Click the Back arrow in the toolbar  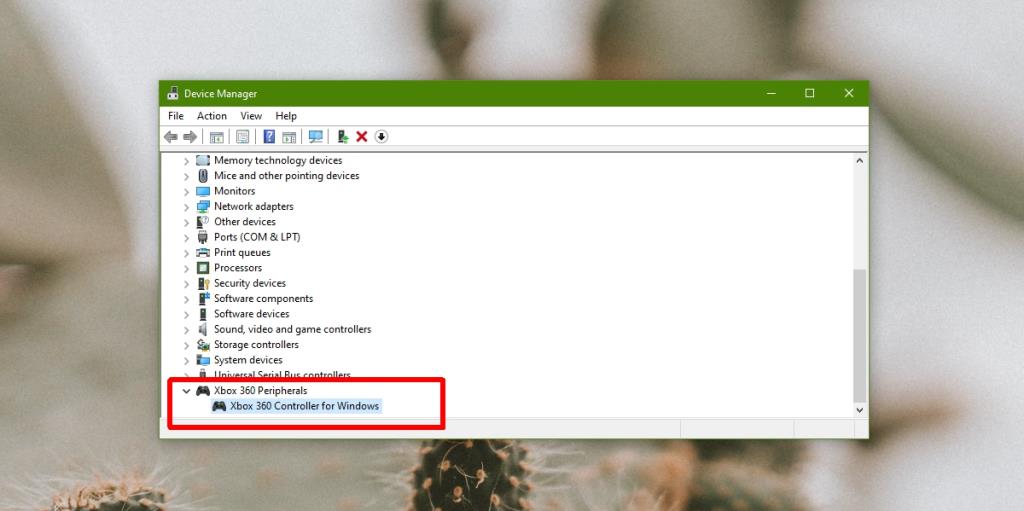[171, 136]
